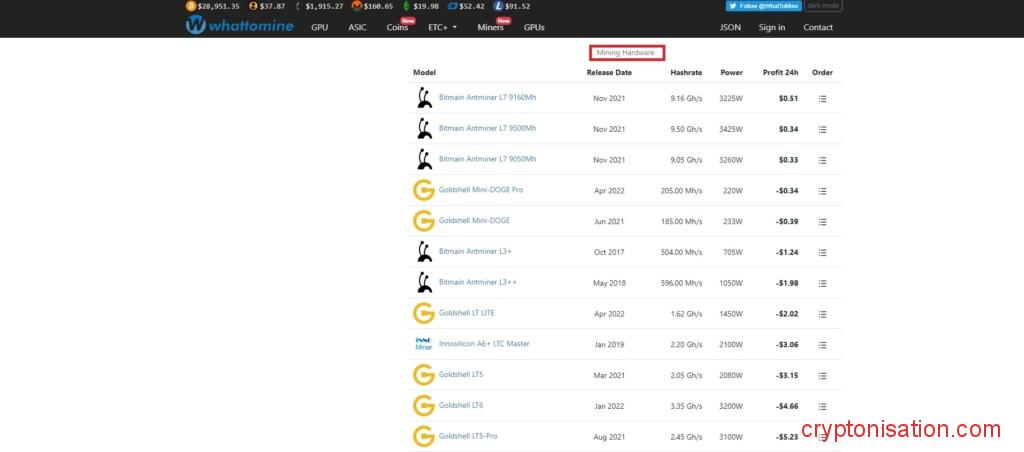Open Innosilicon A6+ LTC Master link

484,344
